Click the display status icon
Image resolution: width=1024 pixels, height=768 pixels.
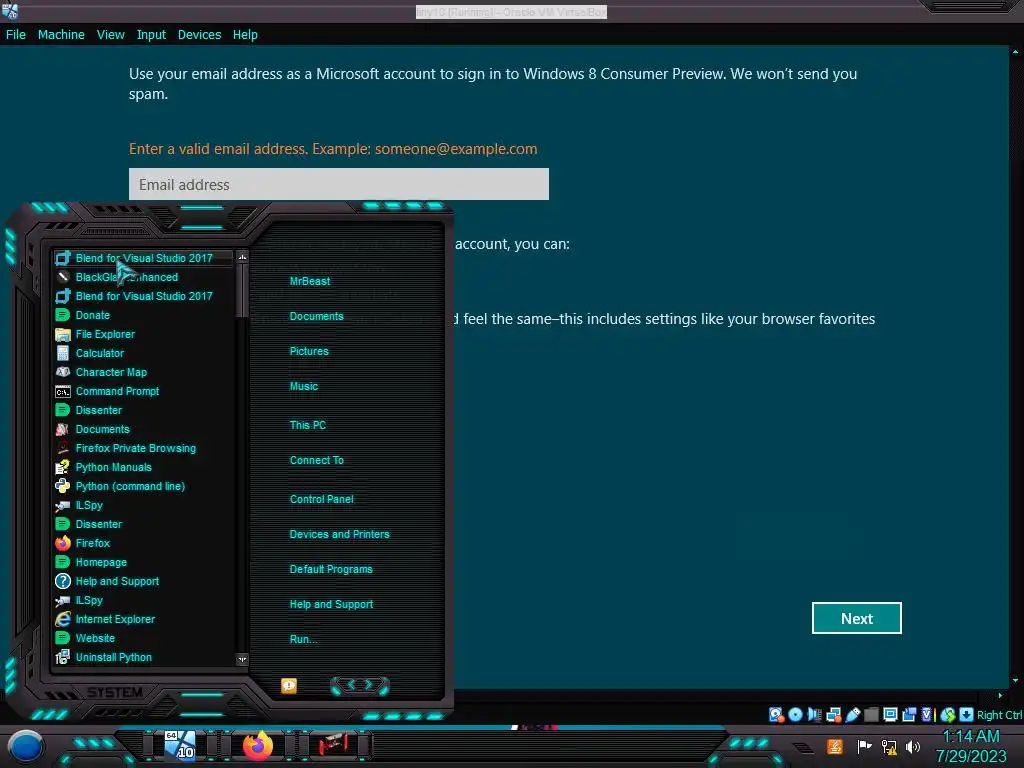pos(890,714)
